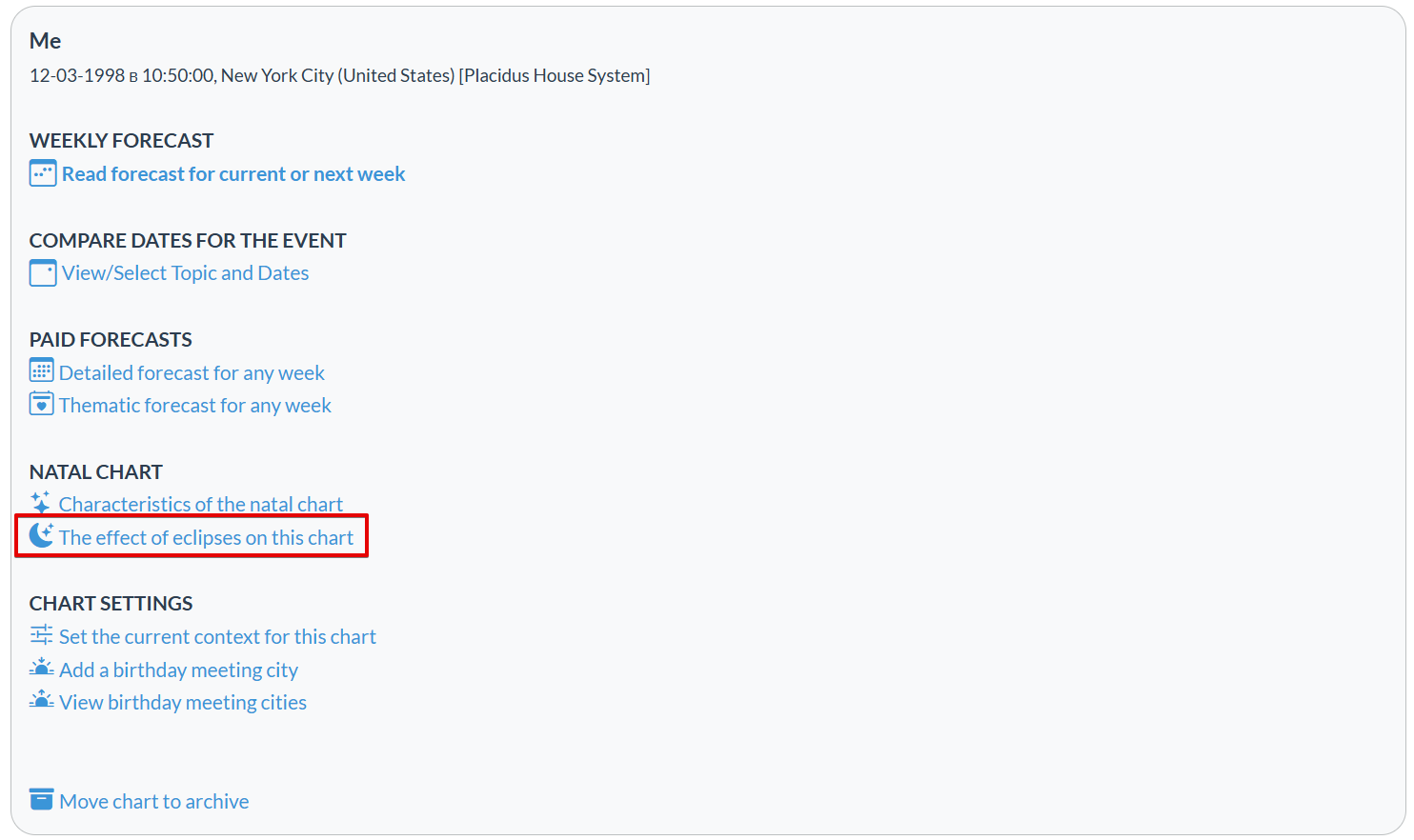Click the sliders icon for chart context

point(42,635)
